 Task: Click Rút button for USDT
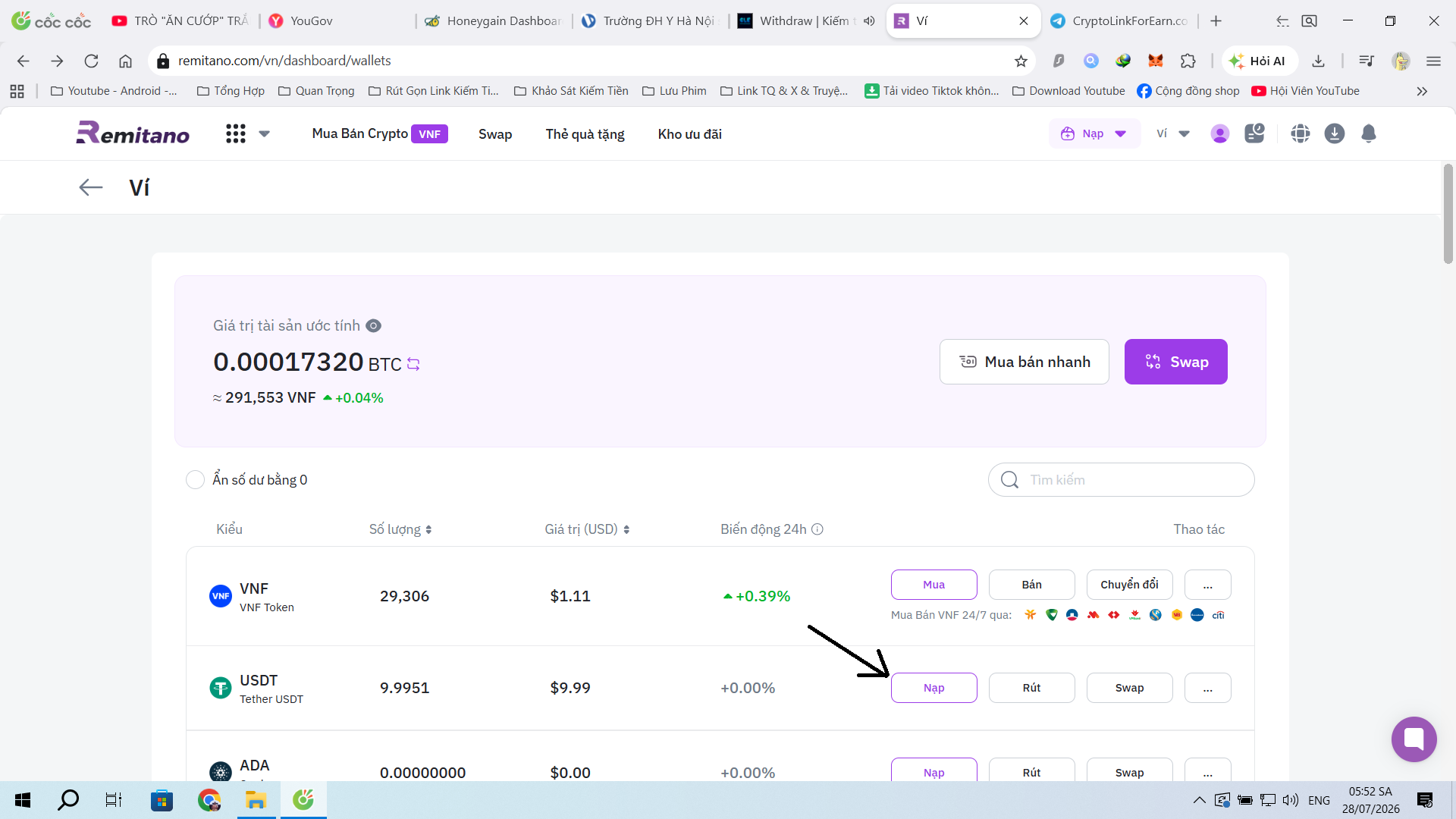tap(1032, 688)
